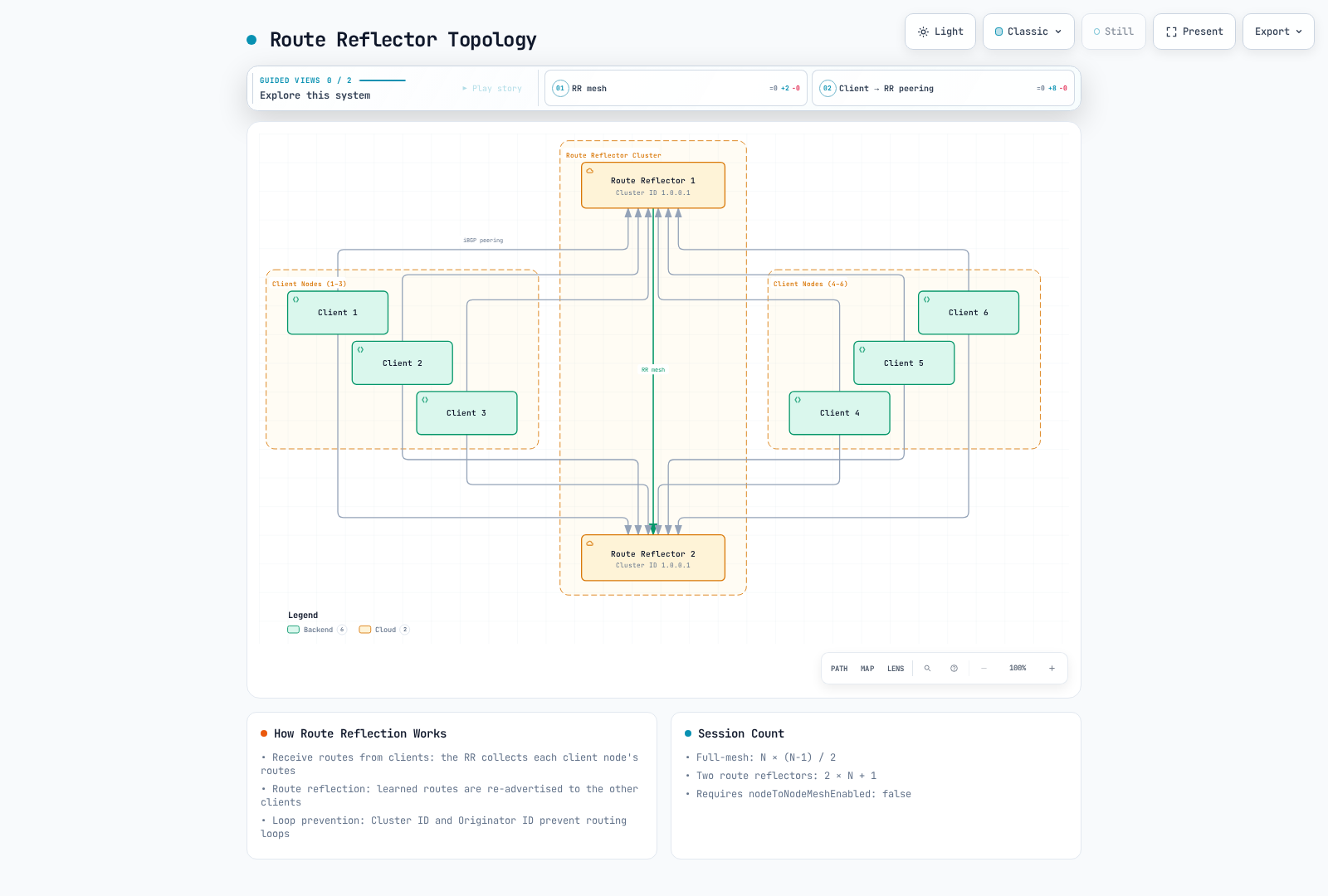Open the Classic style dropdown
Screen dimensions: 1328x896
click(x=1028, y=32)
